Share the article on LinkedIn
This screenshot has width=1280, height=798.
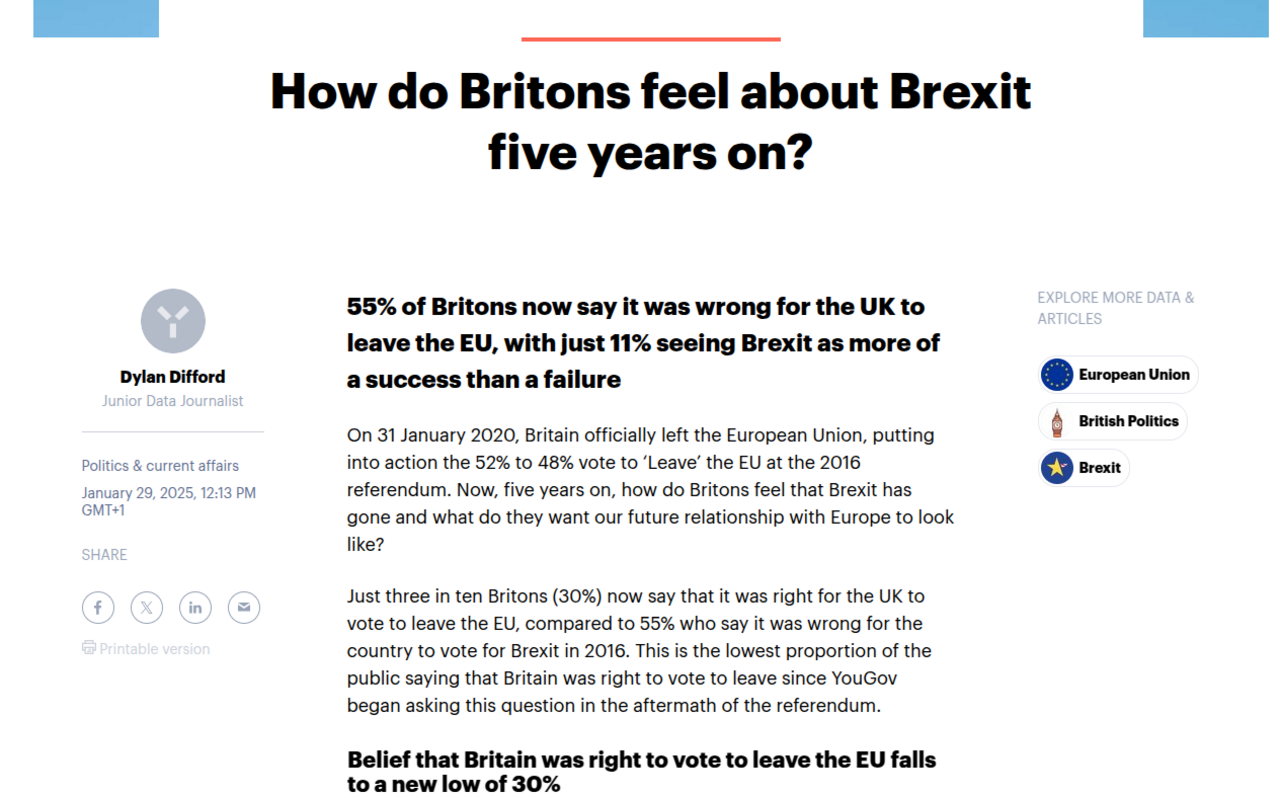[195, 607]
